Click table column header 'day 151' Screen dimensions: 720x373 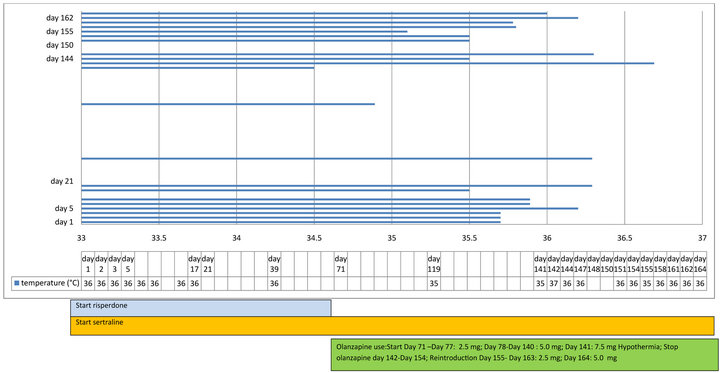(x=620, y=264)
